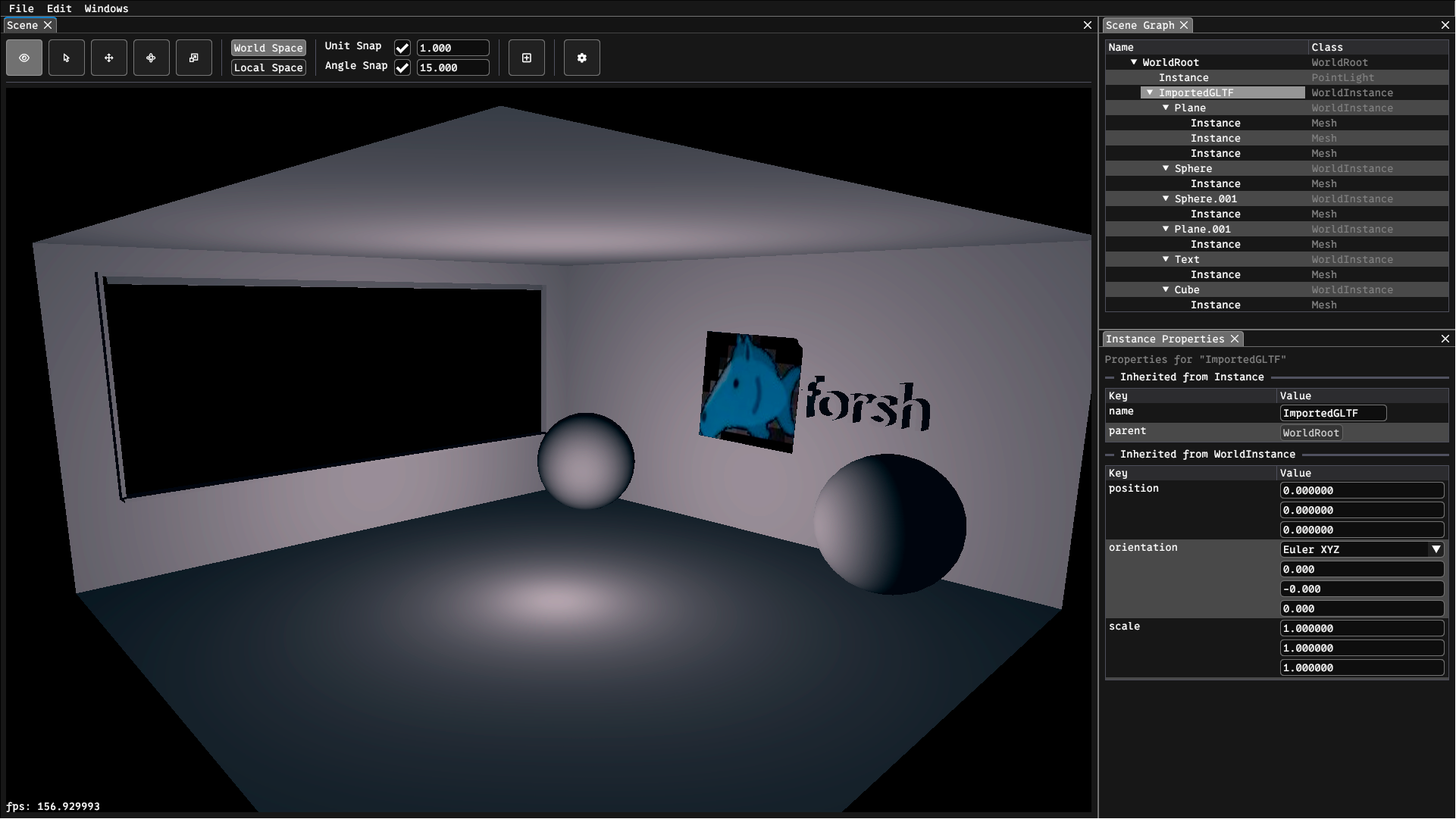Image resolution: width=1456 pixels, height=819 pixels.
Task: Open the Euler XYZ orientation dropdown
Action: tap(1436, 549)
